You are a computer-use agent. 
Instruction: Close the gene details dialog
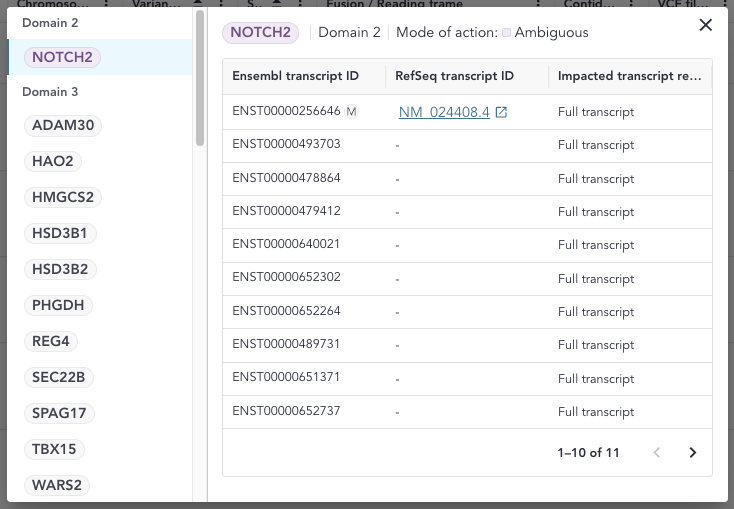pyautogui.click(x=705, y=25)
